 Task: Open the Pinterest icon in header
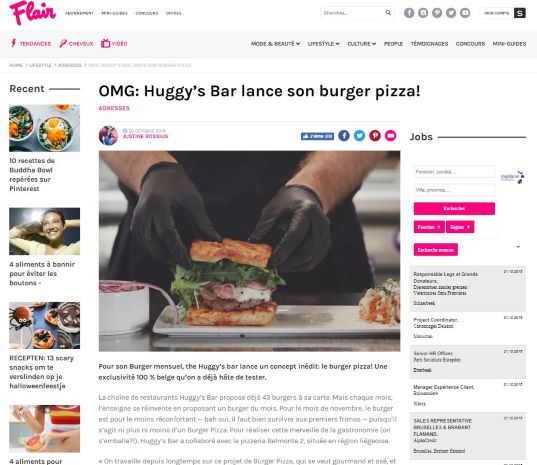coord(437,13)
